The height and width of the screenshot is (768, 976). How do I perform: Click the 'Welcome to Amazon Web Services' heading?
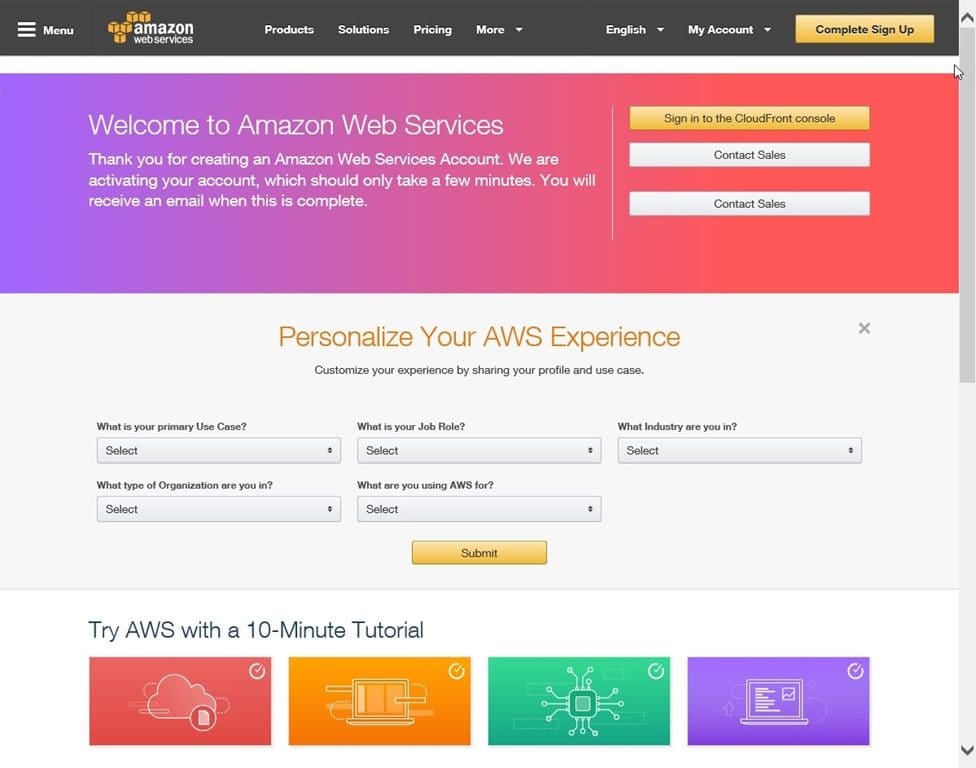point(296,125)
